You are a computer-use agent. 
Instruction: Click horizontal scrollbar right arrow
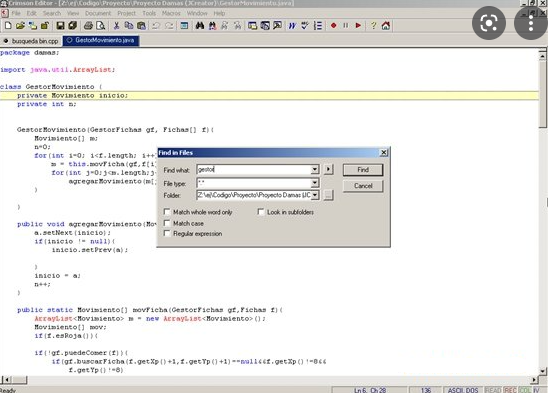(534, 380)
